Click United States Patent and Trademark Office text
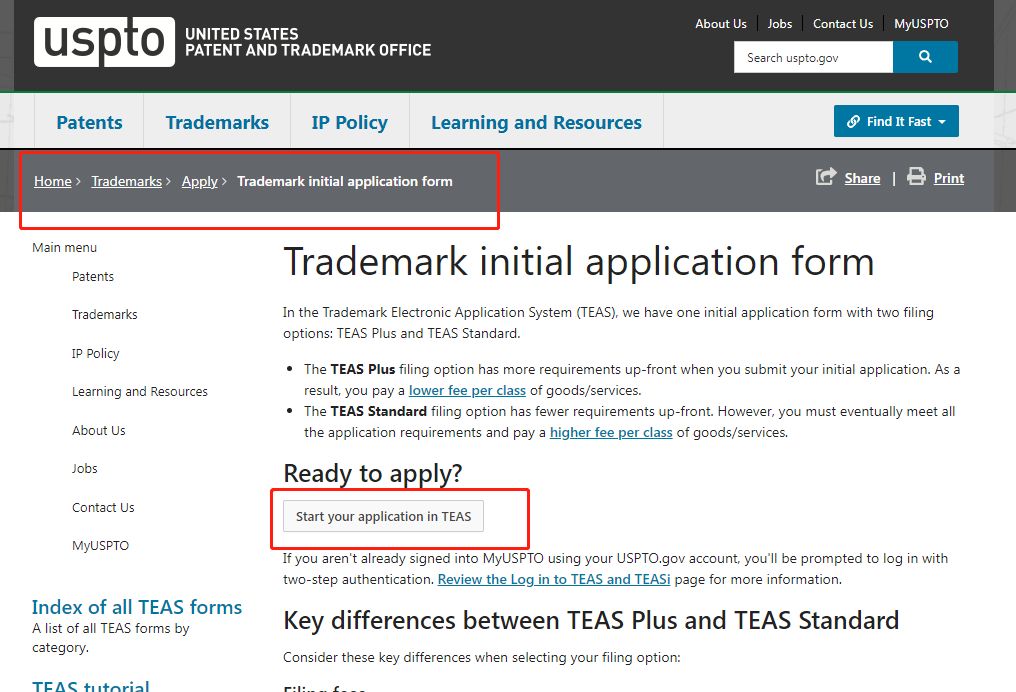The image size is (1016, 692). pos(308,42)
